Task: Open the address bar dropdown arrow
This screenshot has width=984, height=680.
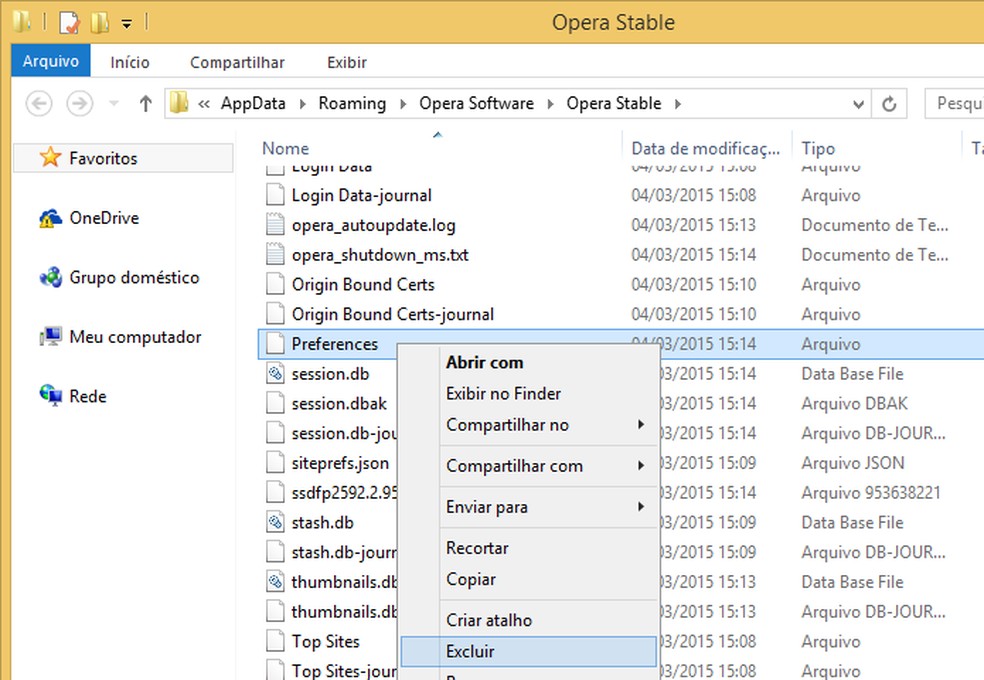Action: (859, 103)
